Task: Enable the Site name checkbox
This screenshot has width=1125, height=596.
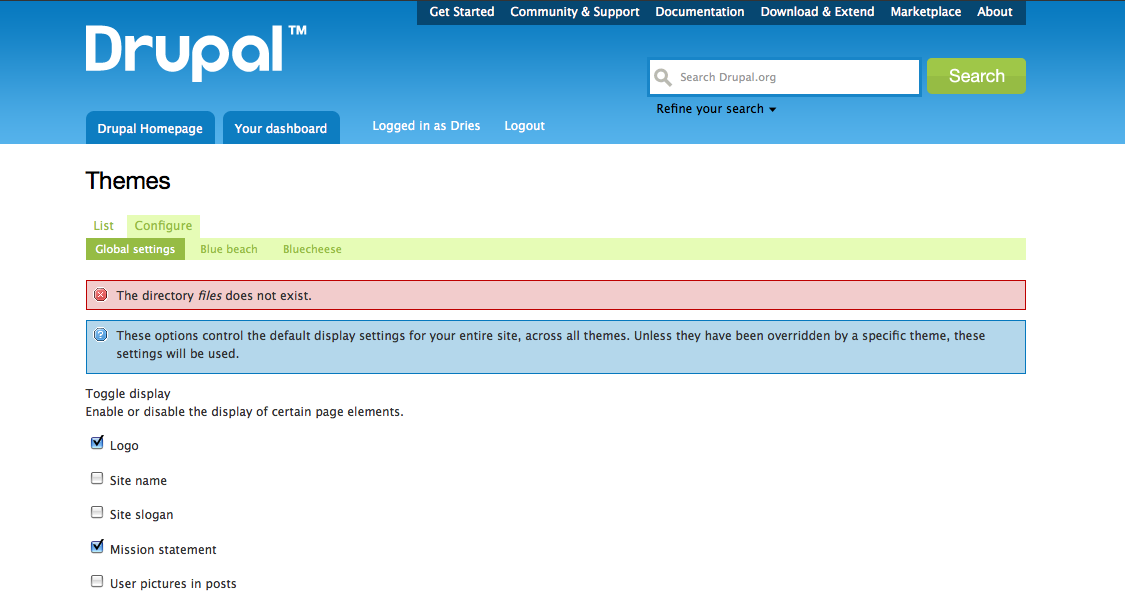Action: click(x=96, y=477)
